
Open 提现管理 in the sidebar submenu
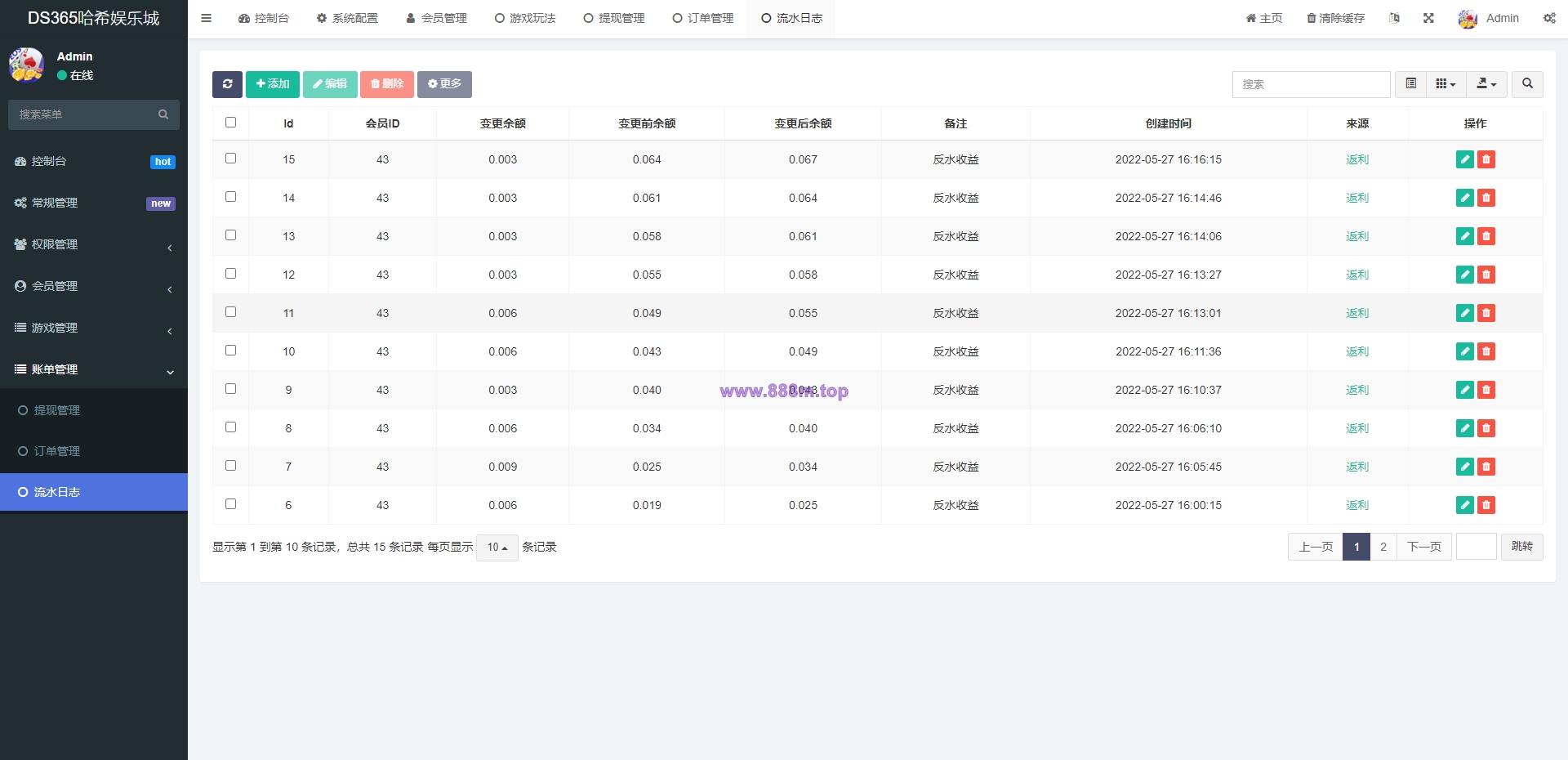[x=94, y=410]
